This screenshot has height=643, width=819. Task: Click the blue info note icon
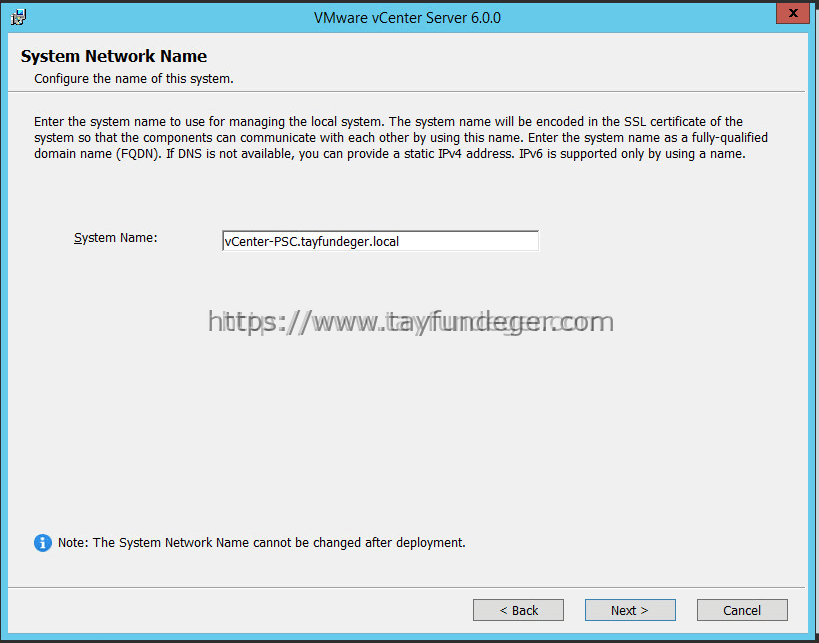tap(43, 543)
